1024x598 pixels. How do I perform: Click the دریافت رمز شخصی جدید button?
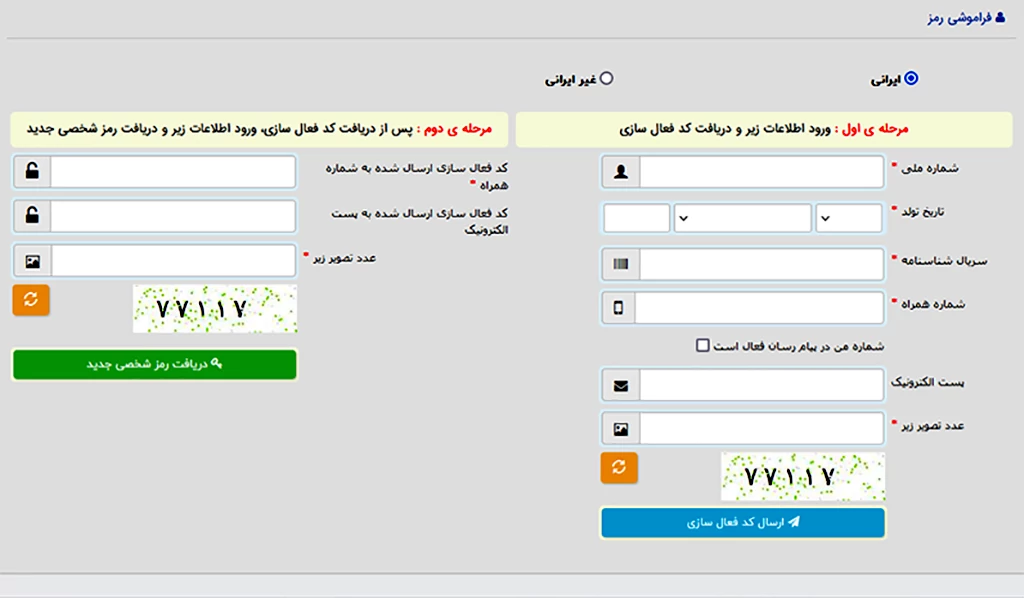point(155,364)
